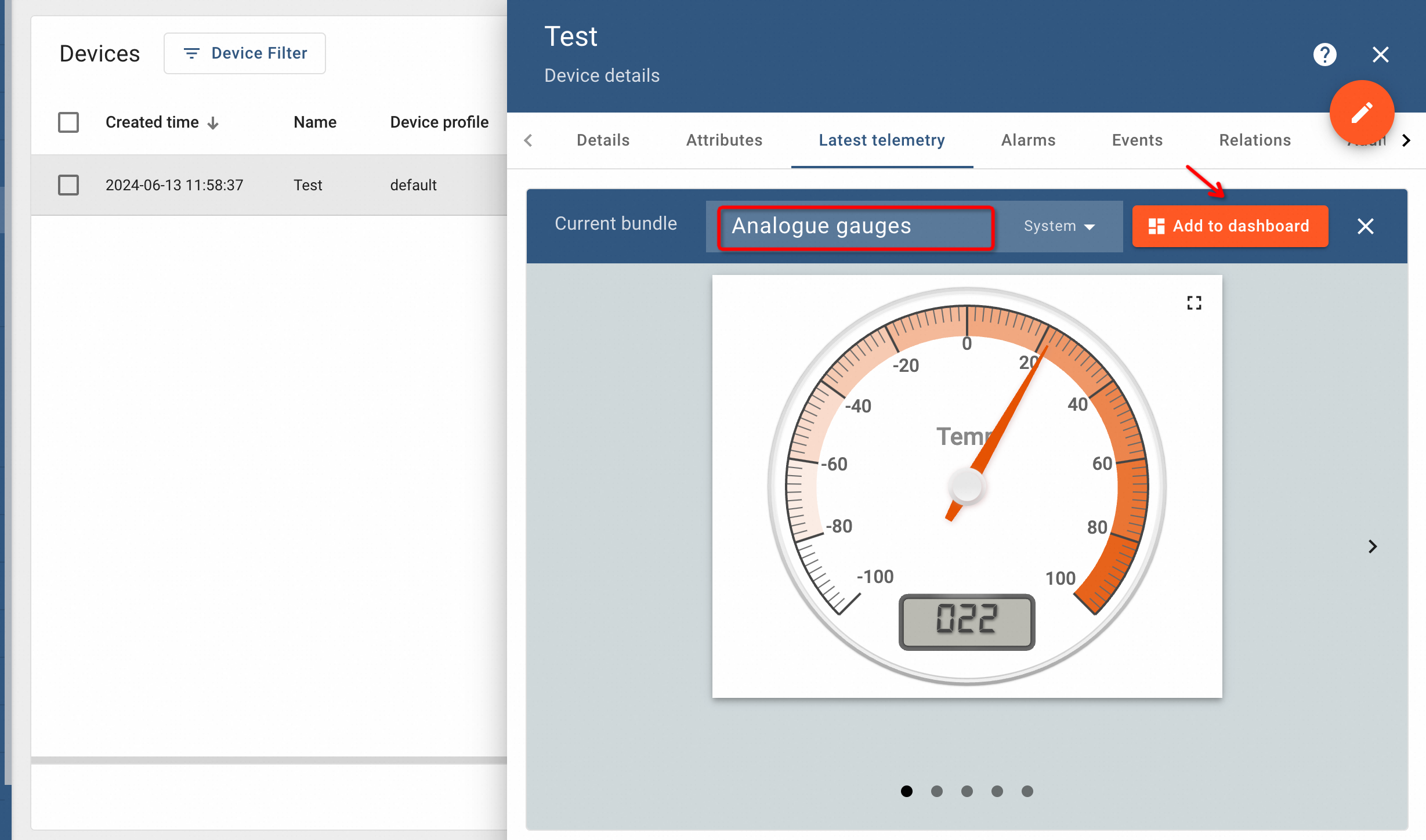Jump to fourth carousel dot indicator
This screenshot has width=1426, height=840.
[997, 791]
